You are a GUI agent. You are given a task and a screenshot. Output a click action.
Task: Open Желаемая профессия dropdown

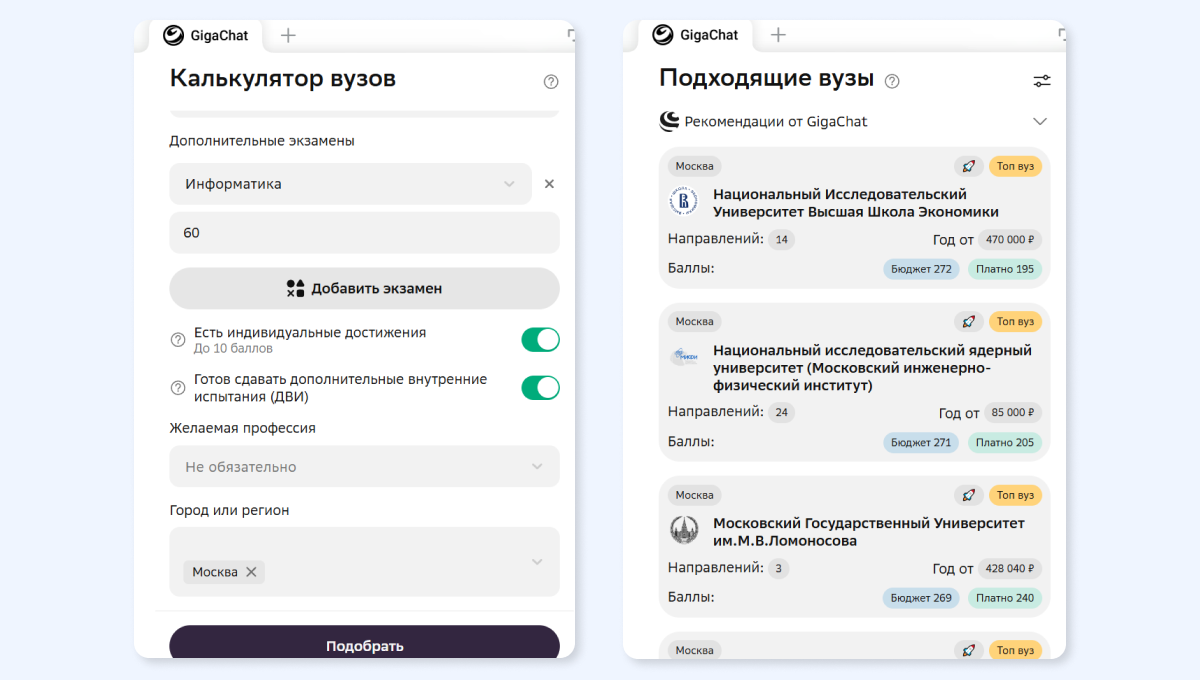click(364, 466)
